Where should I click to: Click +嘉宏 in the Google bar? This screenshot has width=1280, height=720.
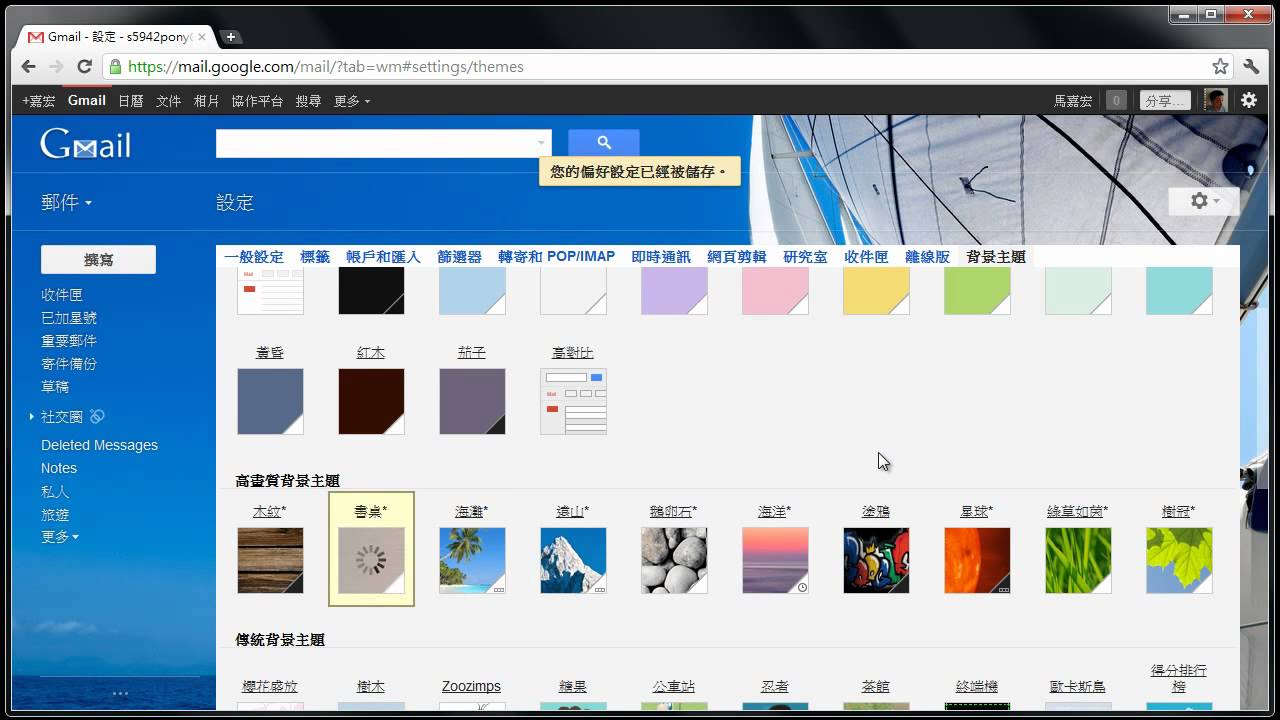tap(39, 101)
